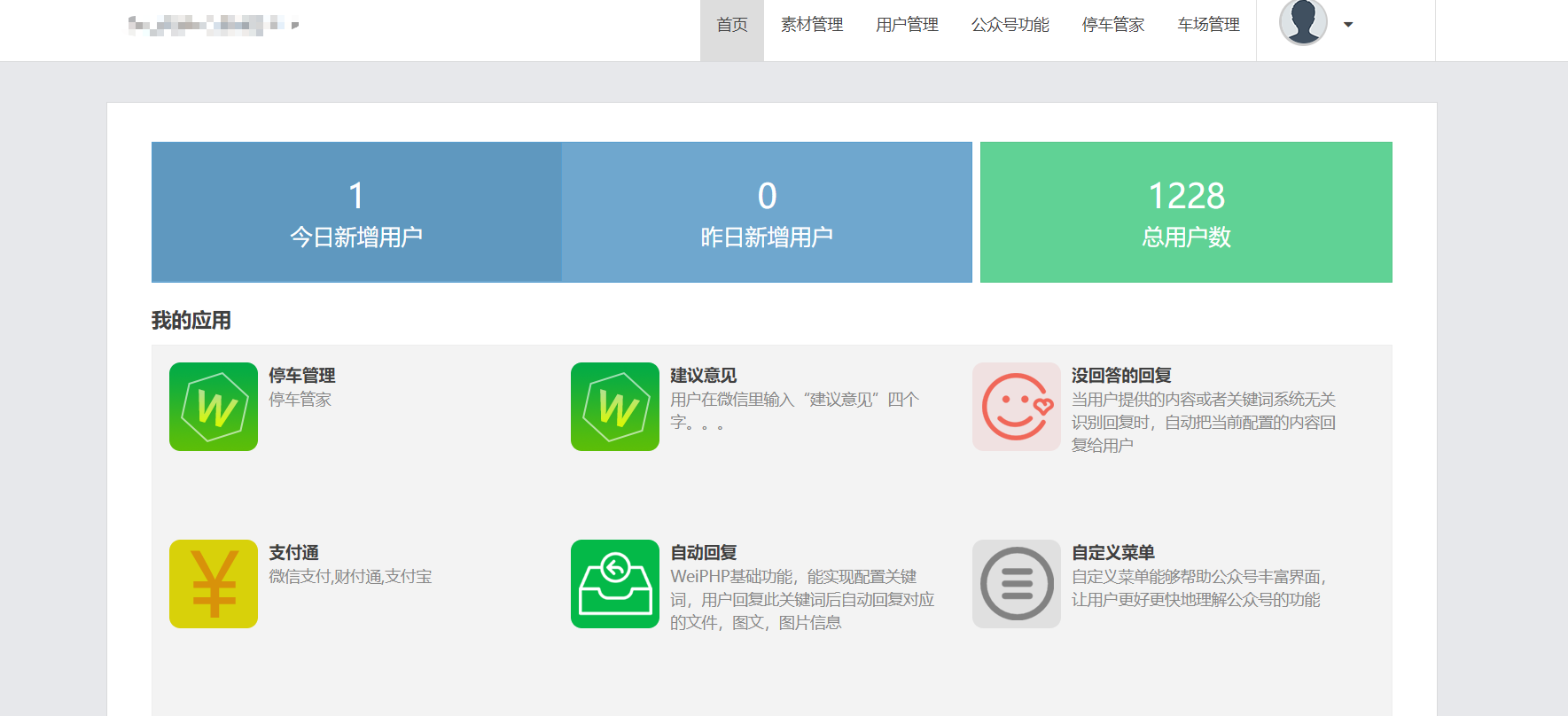Open the 停车管理 green W app icon
The width and height of the screenshot is (1568, 716).
214,407
